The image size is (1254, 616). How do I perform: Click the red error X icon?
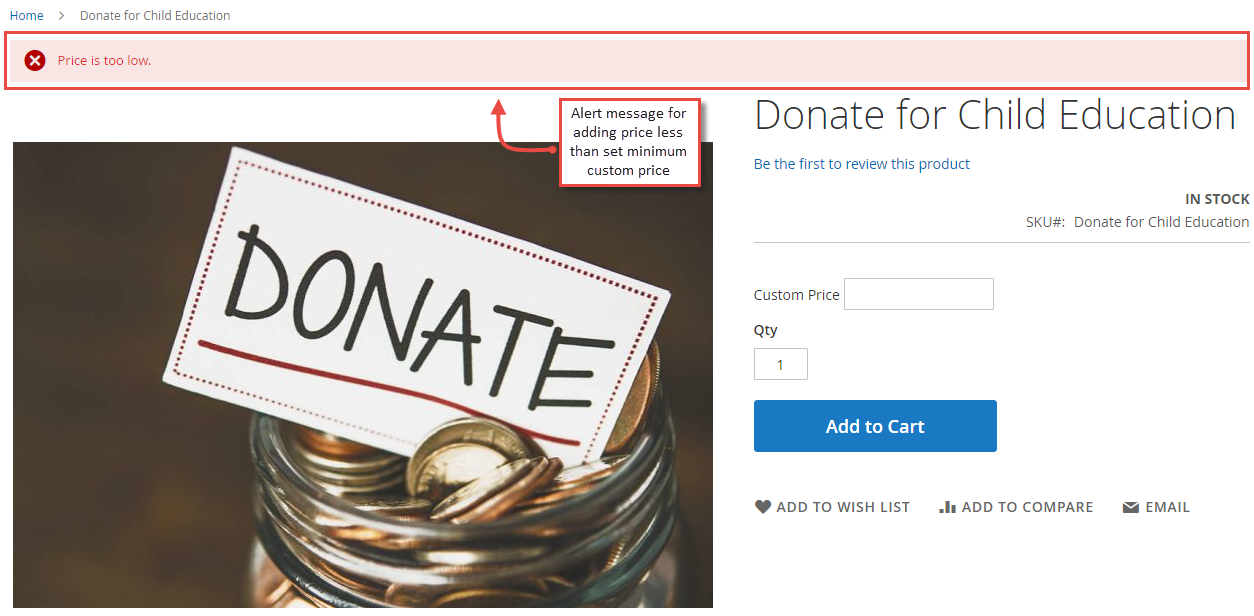pyautogui.click(x=35, y=61)
